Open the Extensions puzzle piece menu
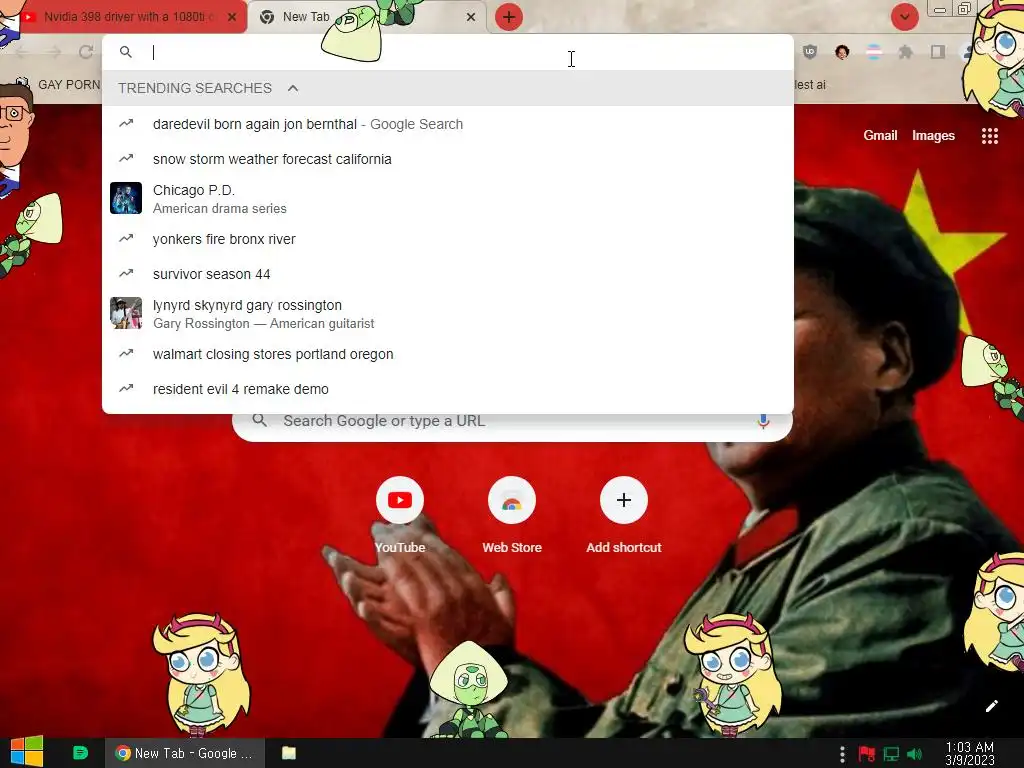This screenshot has width=1024, height=768. pos(905,52)
